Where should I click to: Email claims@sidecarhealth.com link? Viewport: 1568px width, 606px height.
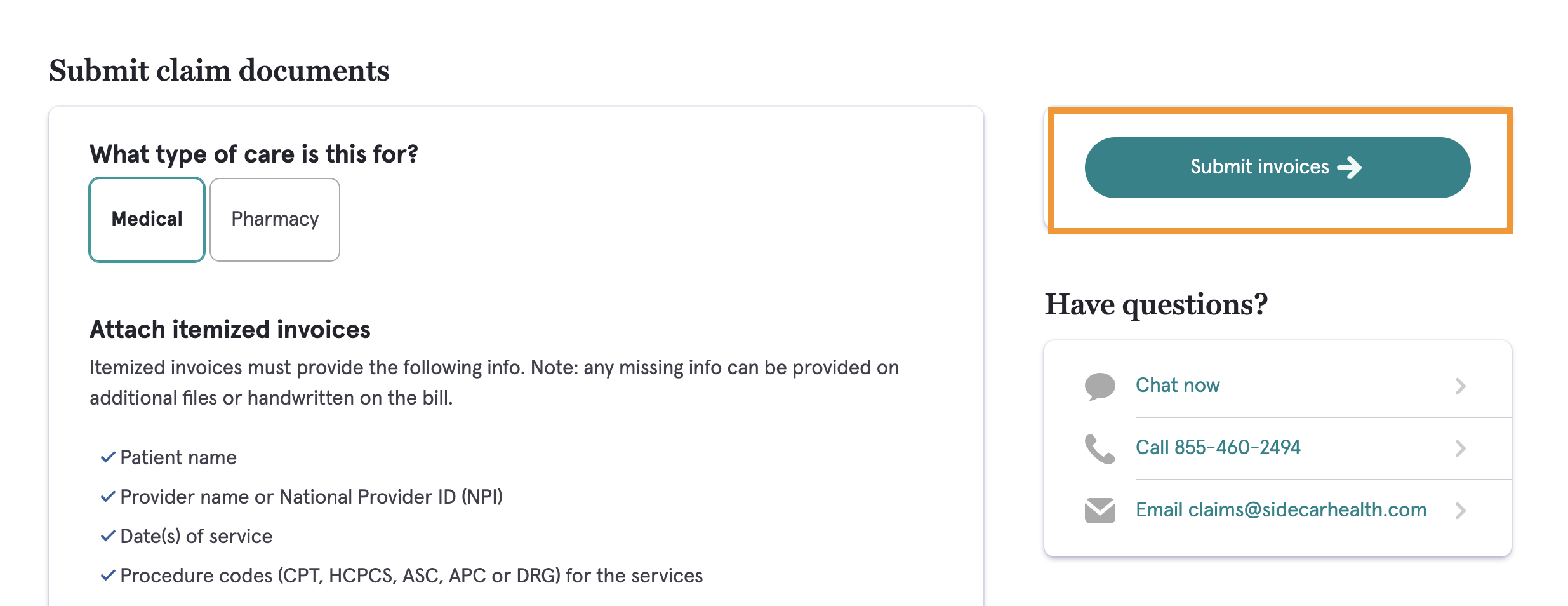pos(1281,510)
